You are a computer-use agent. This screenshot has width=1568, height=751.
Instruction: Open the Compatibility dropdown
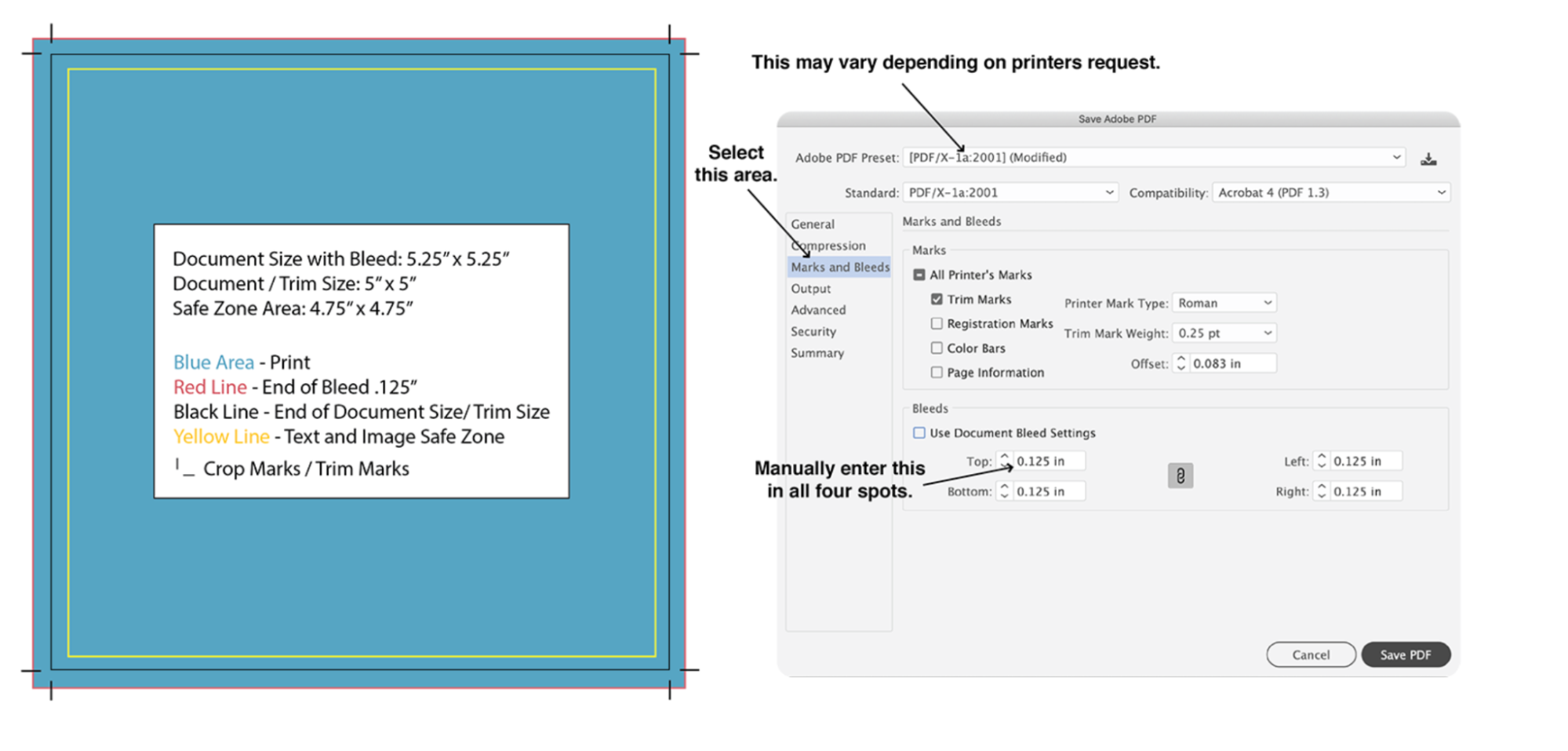pos(1330,192)
